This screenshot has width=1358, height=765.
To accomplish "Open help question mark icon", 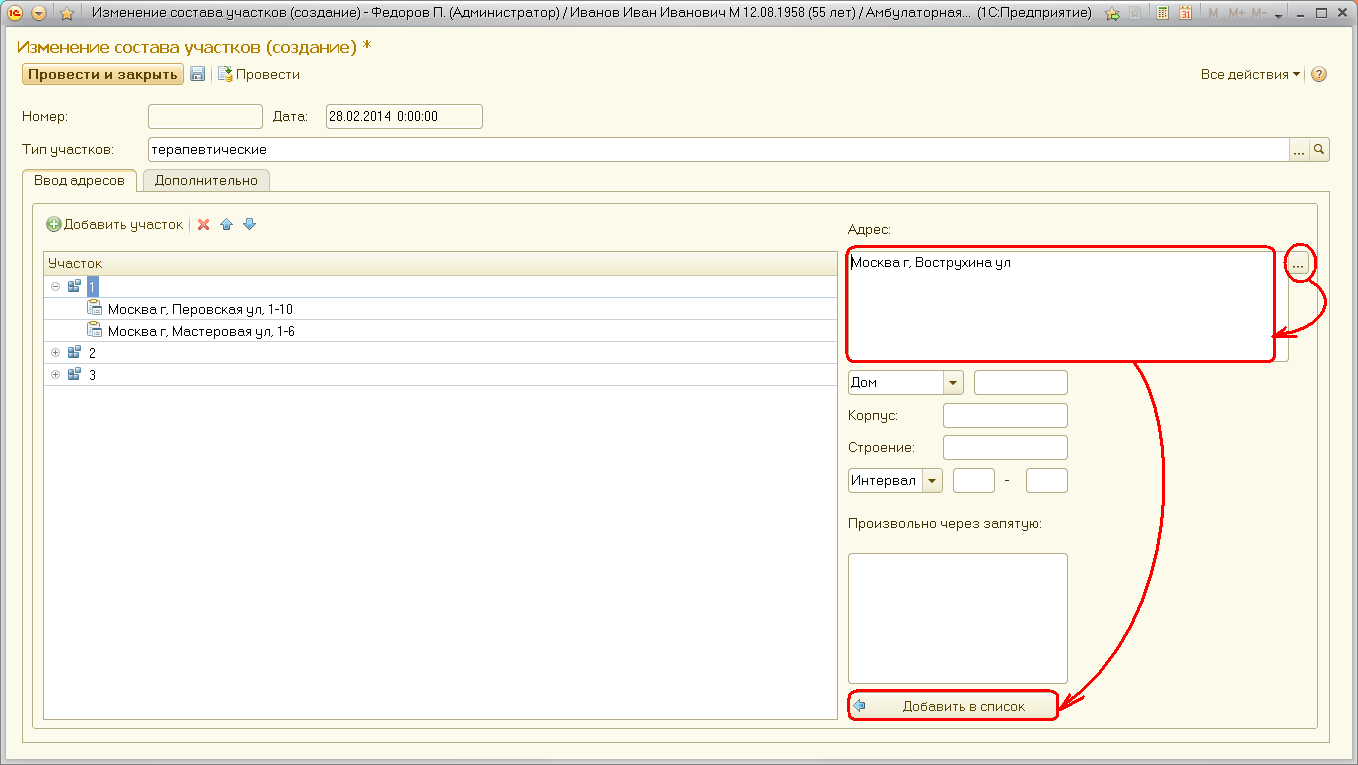I will (1319, 74).
